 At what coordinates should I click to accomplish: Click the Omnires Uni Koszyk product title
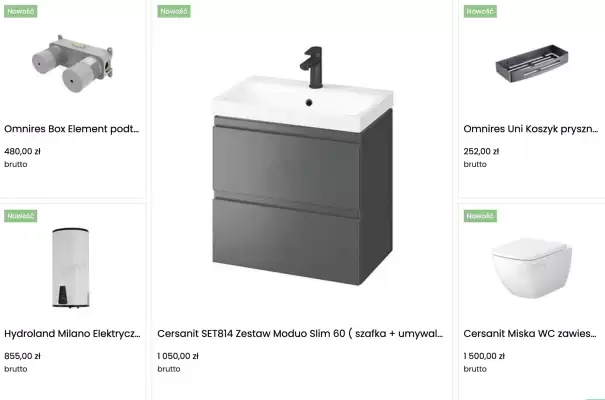(530, 129)
